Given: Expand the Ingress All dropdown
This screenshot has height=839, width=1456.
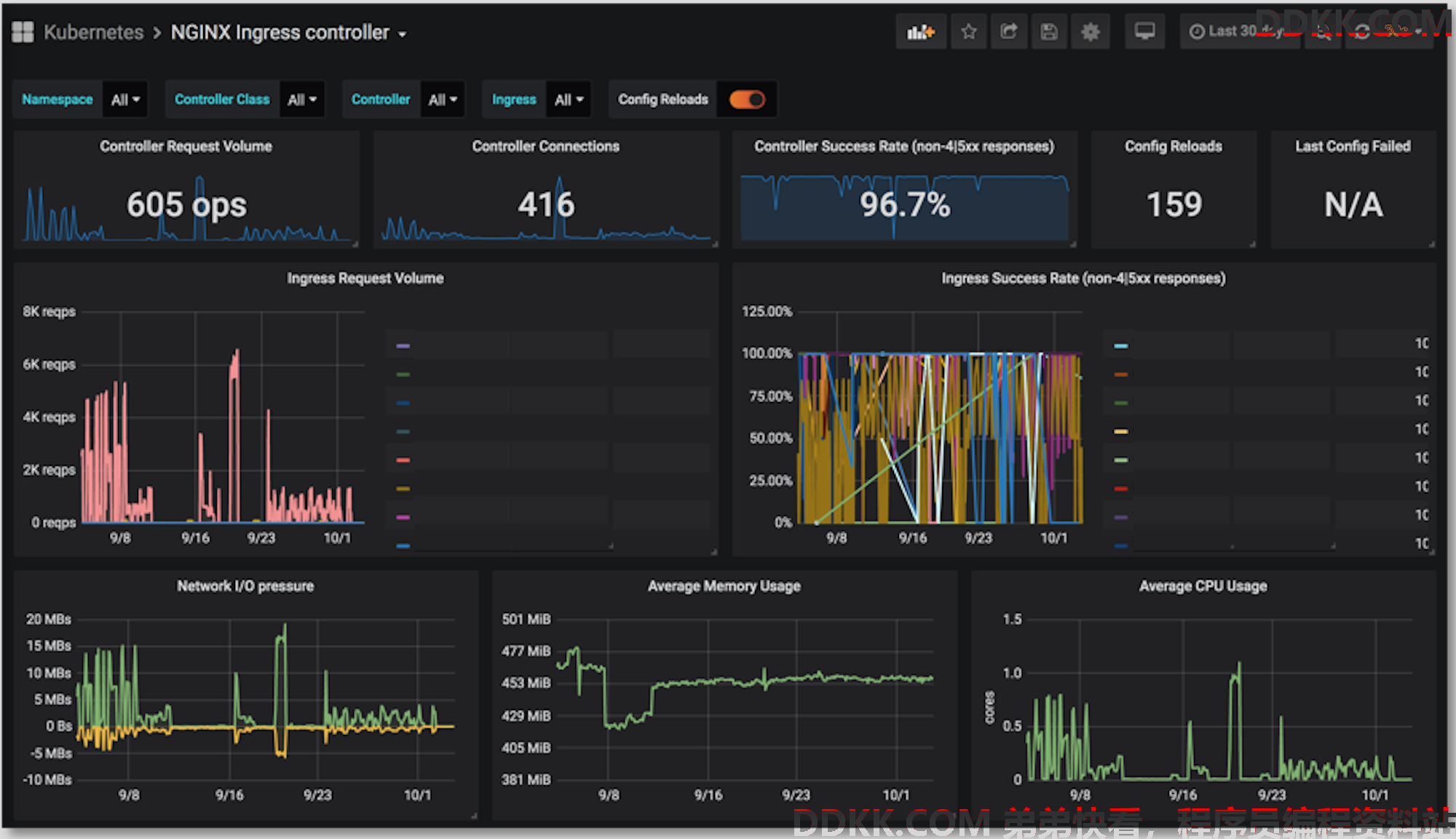Looking at the screenshot, I should (569, 100).
